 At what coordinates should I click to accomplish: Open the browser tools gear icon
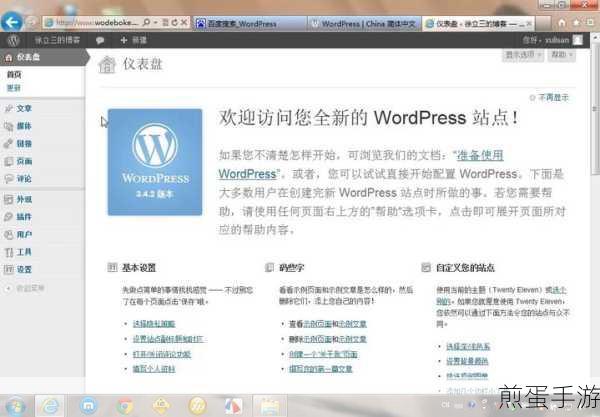[591, 23]
